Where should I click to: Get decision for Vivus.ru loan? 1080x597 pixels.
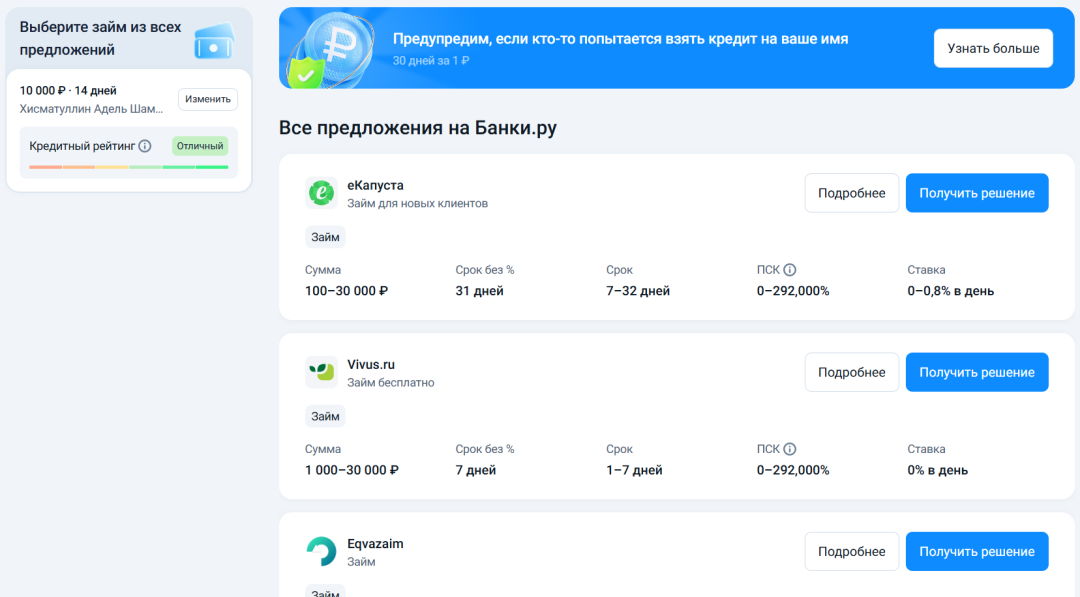977,372
